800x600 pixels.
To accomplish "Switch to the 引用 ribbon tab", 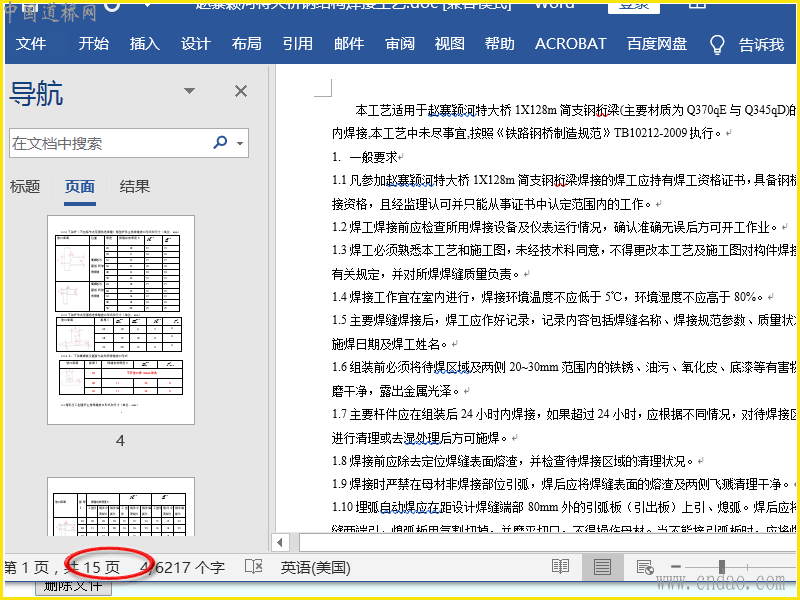I will pos(297,44).
